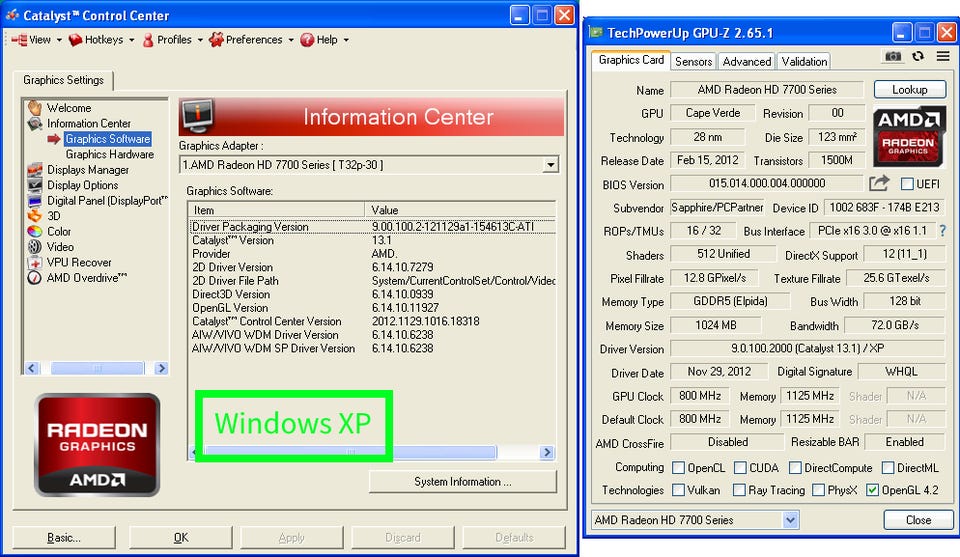Expand the Help dropdown arrow

tap(346, 40)
